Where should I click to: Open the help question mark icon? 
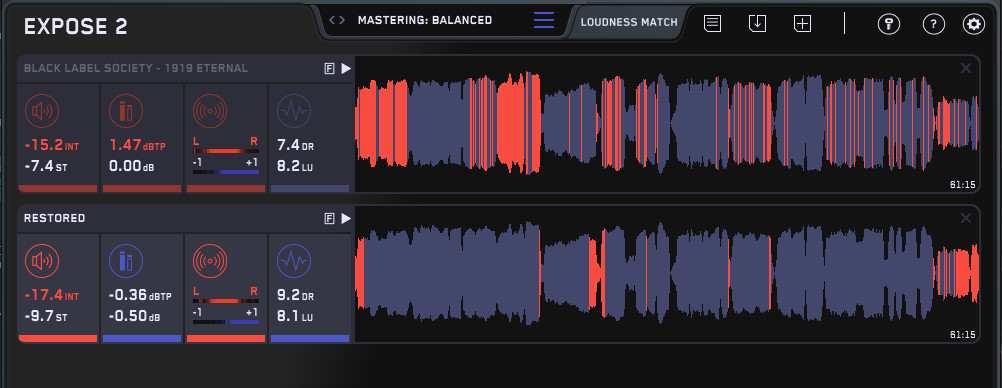(934, 24)
